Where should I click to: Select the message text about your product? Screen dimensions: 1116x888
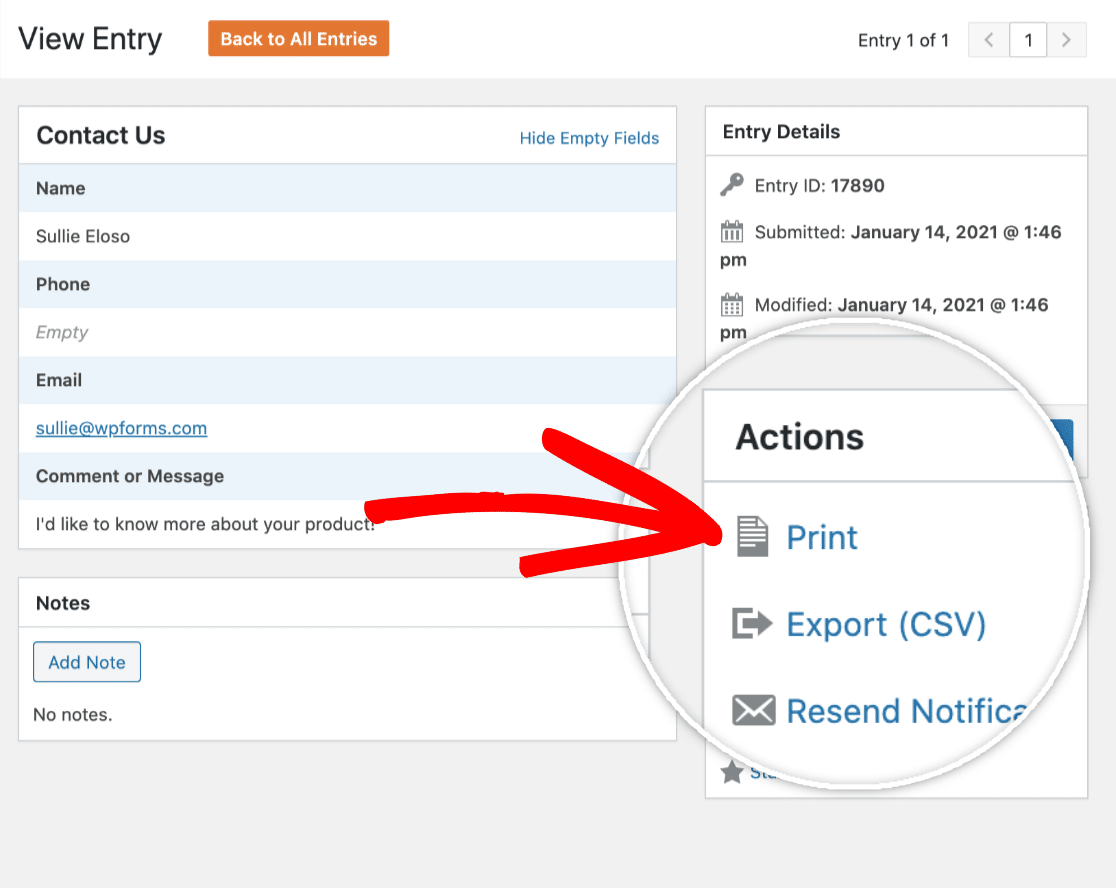(205, 524)
